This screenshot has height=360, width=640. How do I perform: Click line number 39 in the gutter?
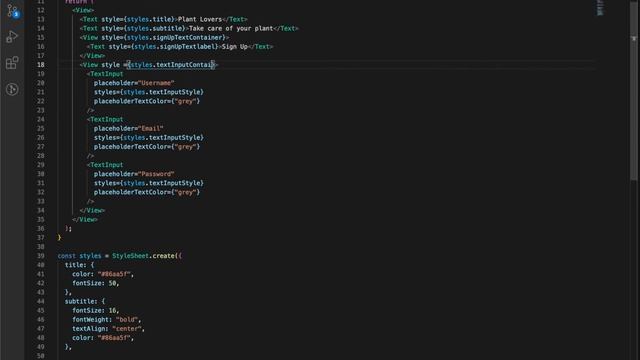coord(41,256)
